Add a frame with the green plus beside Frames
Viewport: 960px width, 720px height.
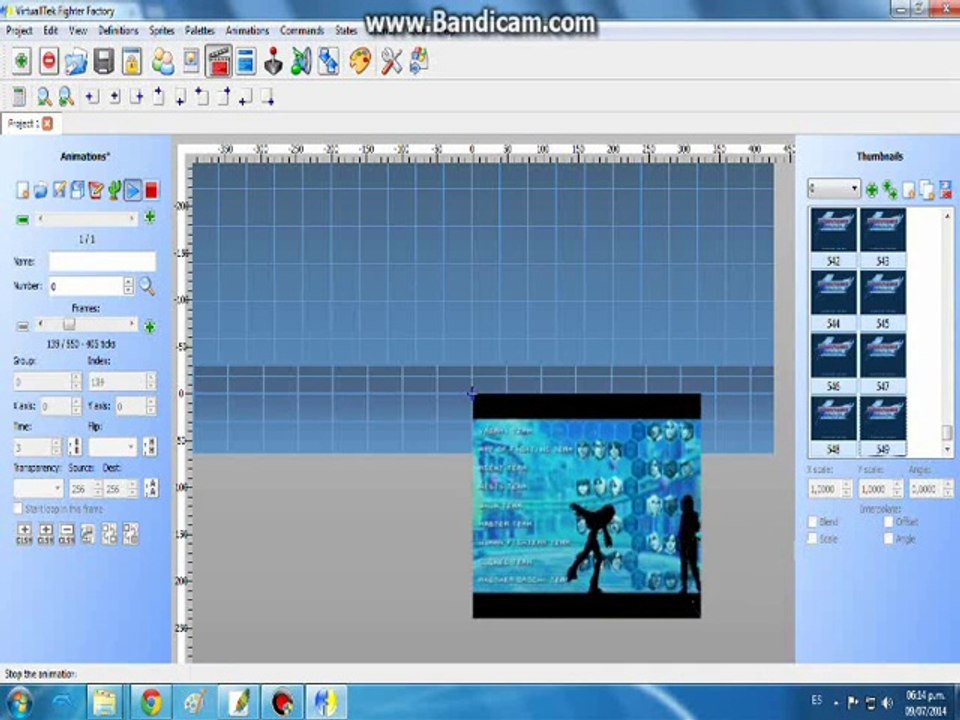point(149,328)
